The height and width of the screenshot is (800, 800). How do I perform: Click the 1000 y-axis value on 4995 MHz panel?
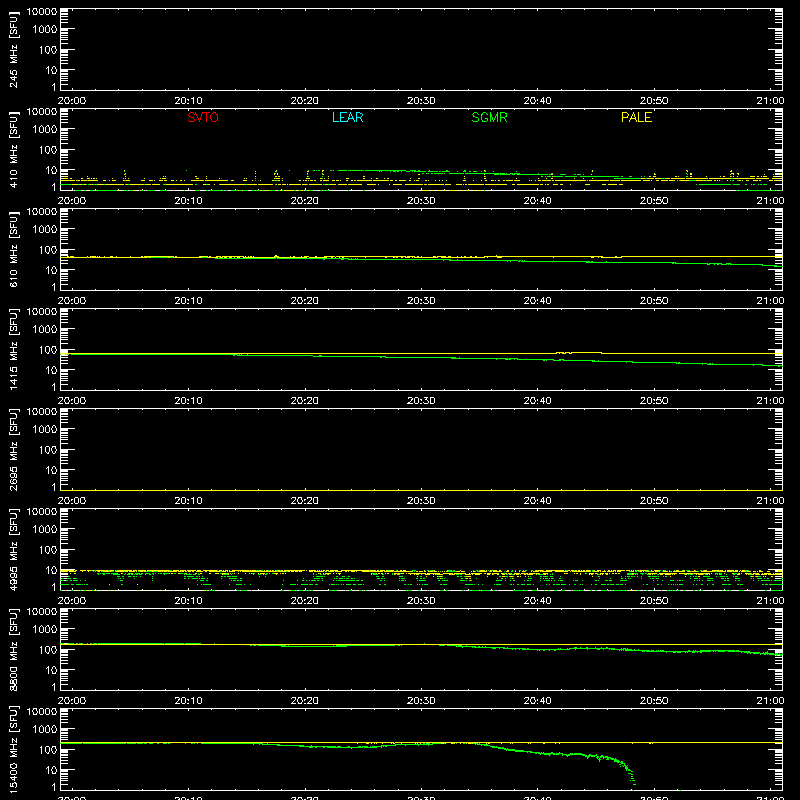45,530
